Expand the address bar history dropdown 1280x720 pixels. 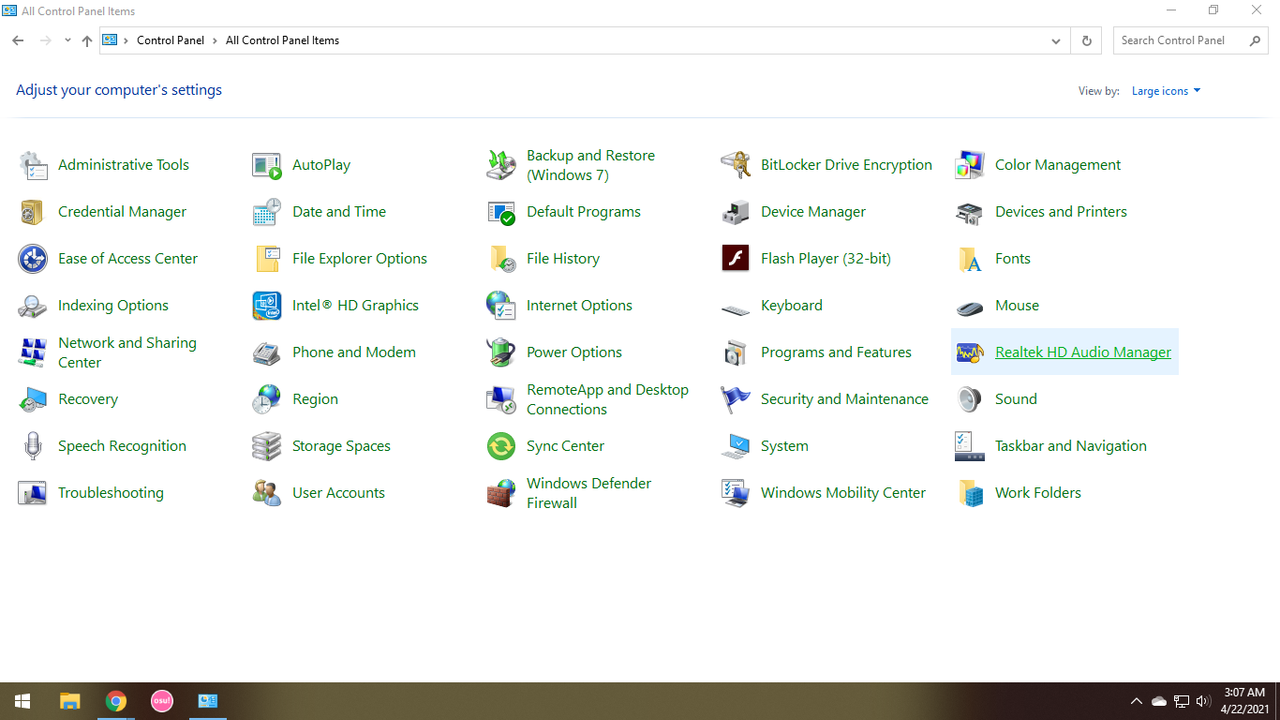pyautogui.click(x=1056, y=41)
